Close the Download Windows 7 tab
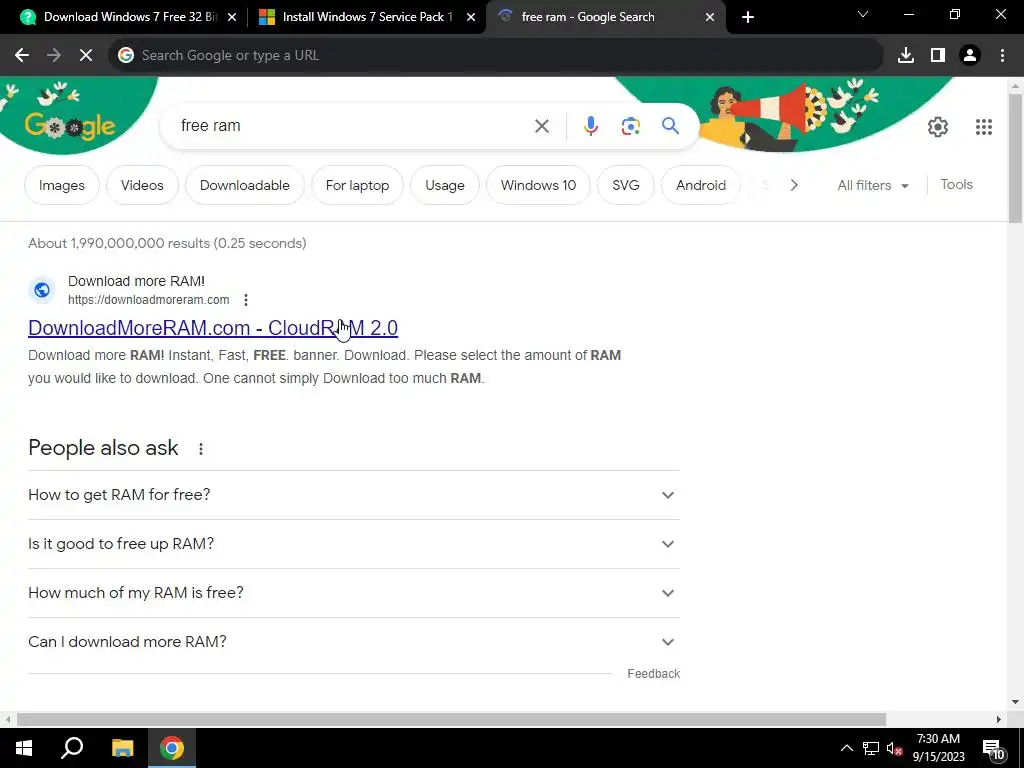 point(232,17)
